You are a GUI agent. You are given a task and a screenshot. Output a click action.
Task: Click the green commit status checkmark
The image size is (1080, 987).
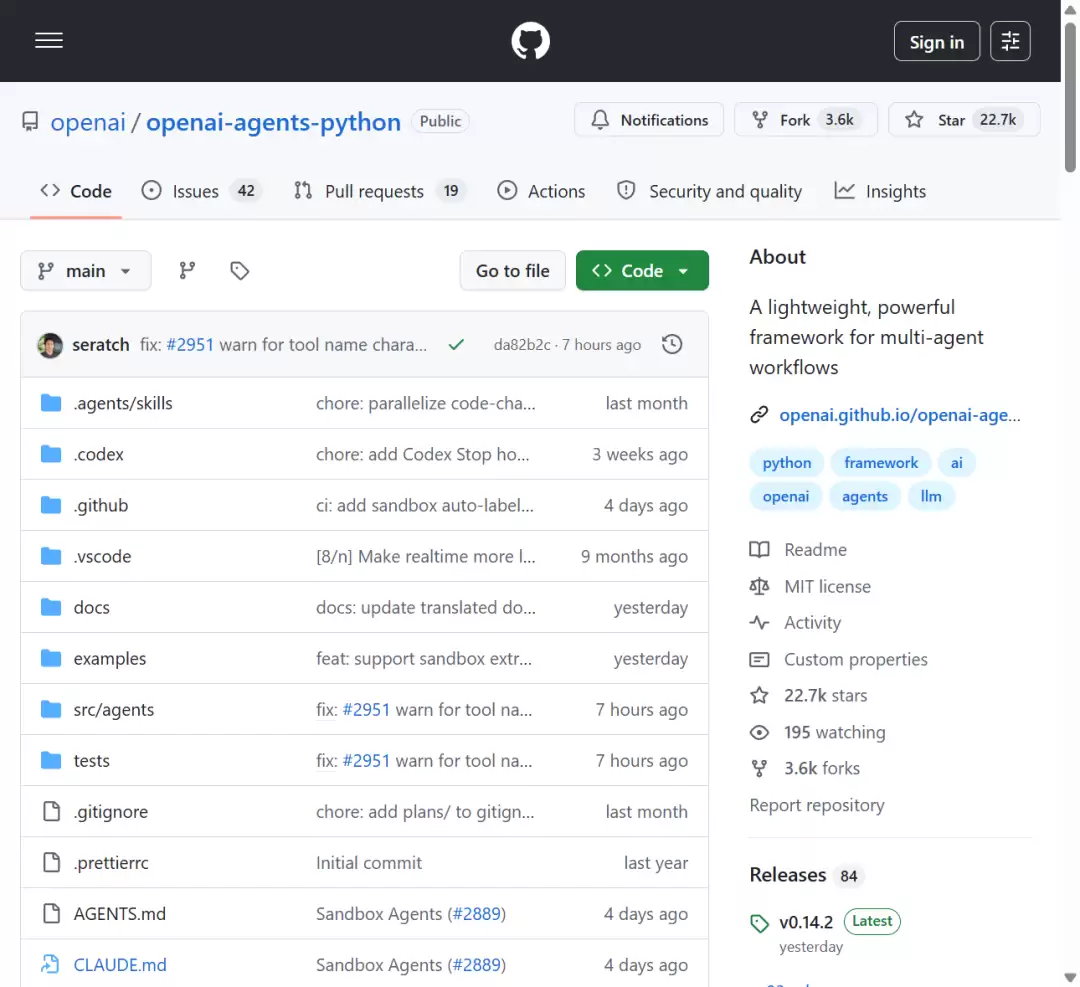click(456, 344)
